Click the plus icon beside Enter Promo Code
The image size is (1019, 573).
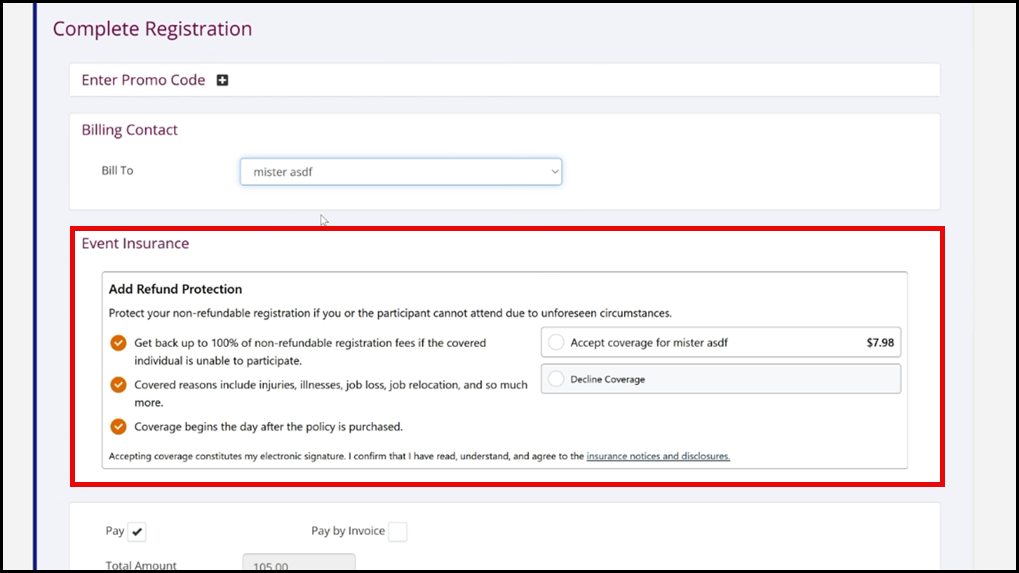tap(222, 80)
